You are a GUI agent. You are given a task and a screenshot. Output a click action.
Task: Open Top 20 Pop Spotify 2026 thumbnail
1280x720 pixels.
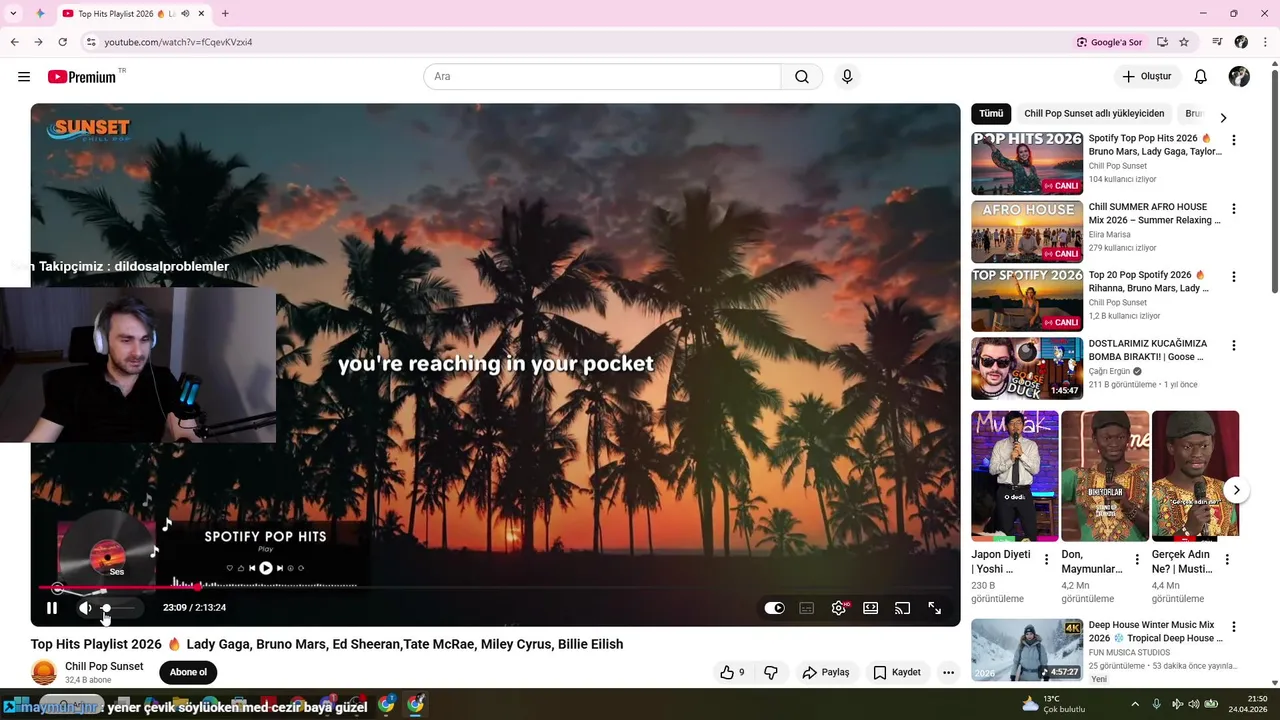pyautogui.click(x=1027, y=300)
